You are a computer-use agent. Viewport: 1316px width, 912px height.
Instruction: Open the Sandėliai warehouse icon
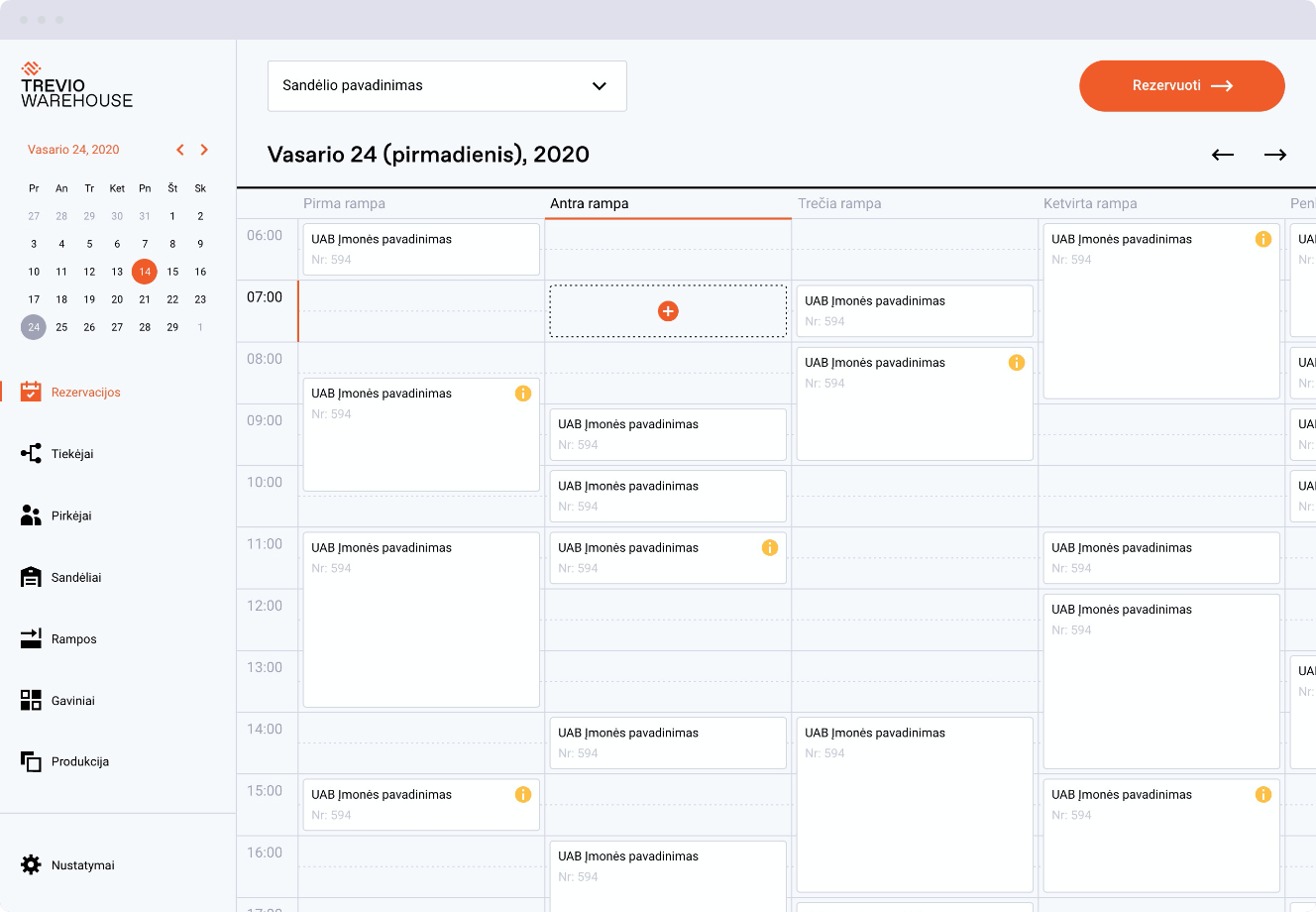point(31,577)
